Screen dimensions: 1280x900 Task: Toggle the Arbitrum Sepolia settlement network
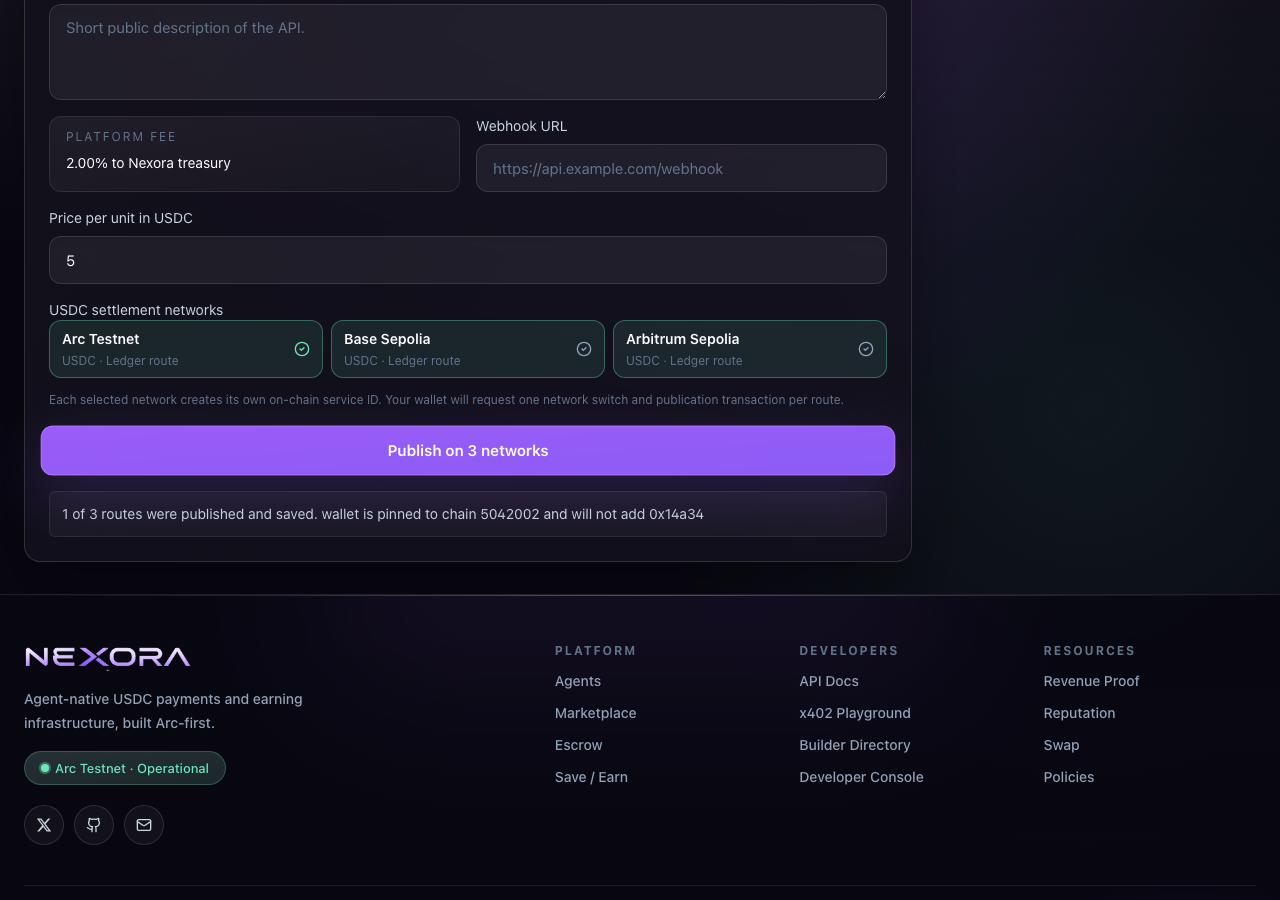(750, 349)
